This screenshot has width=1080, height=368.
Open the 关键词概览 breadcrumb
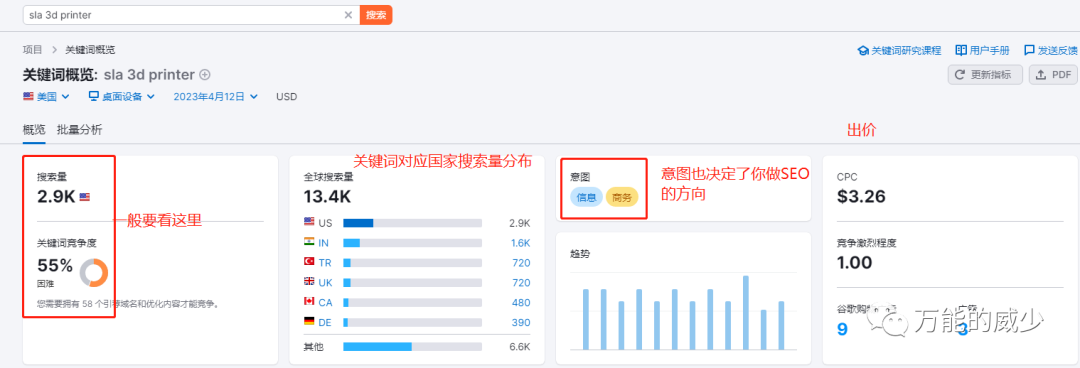click(90, 50)
